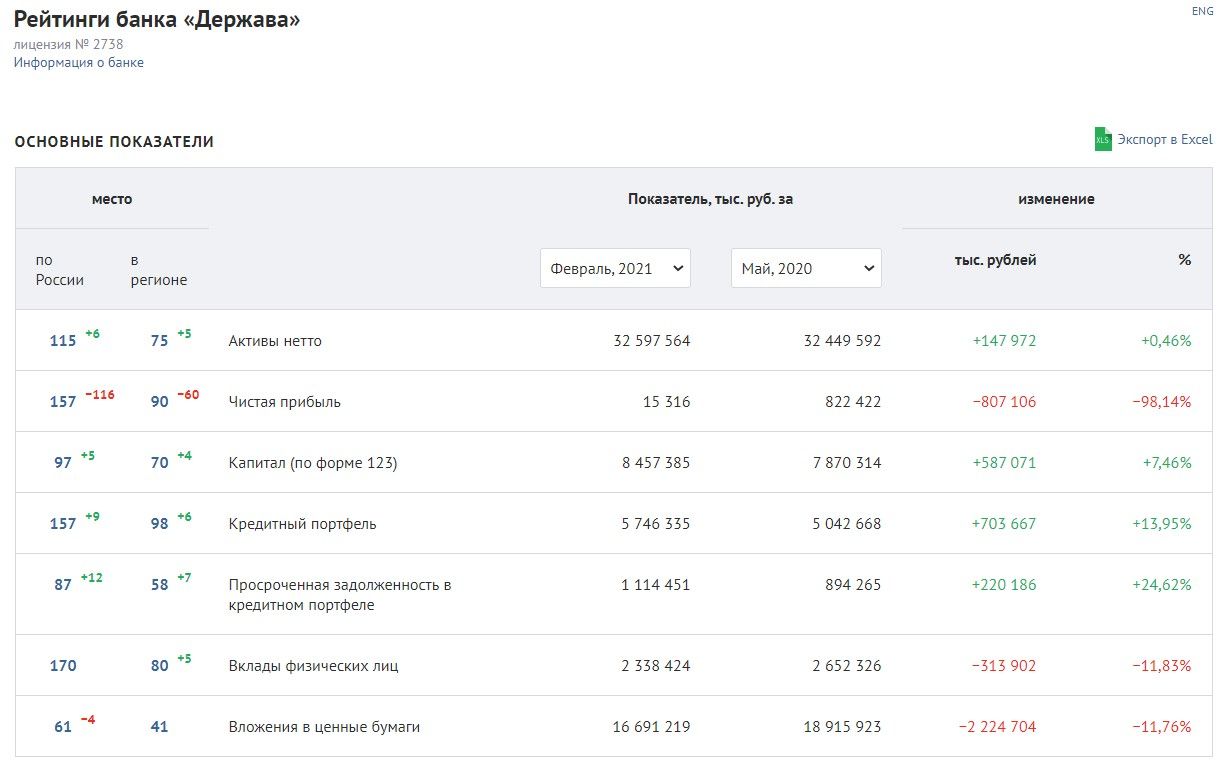Select the value 2 338 424
1221x769 pixels.
(656, 666)
